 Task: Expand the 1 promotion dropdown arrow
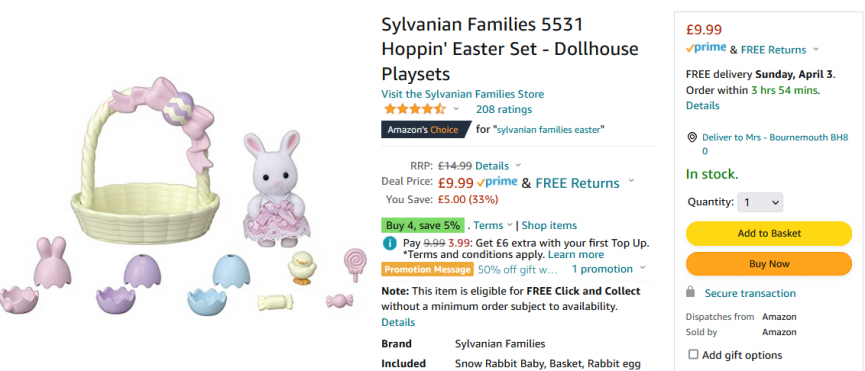[642, 269]
